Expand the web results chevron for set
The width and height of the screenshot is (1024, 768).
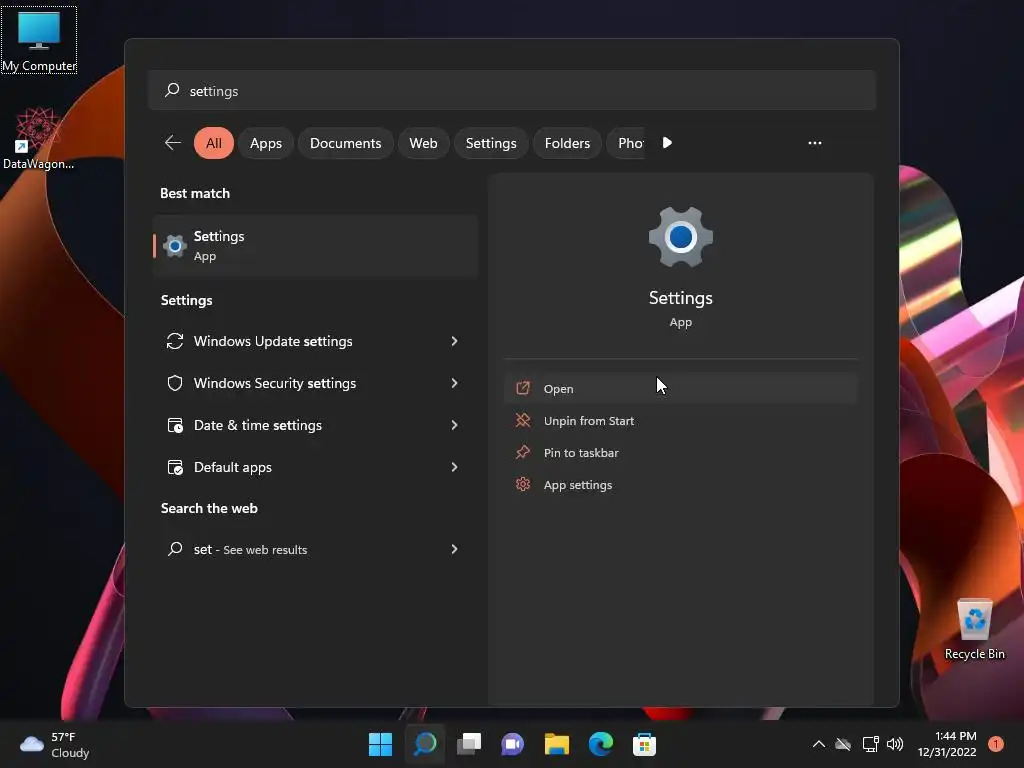(x=455, y=549)
